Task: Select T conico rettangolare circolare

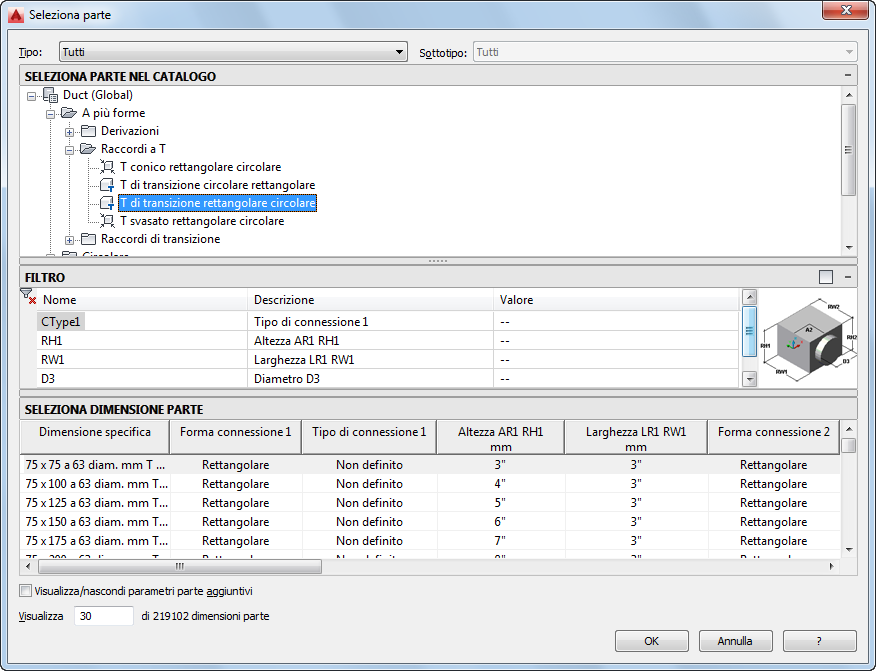Action: point(200,166)
